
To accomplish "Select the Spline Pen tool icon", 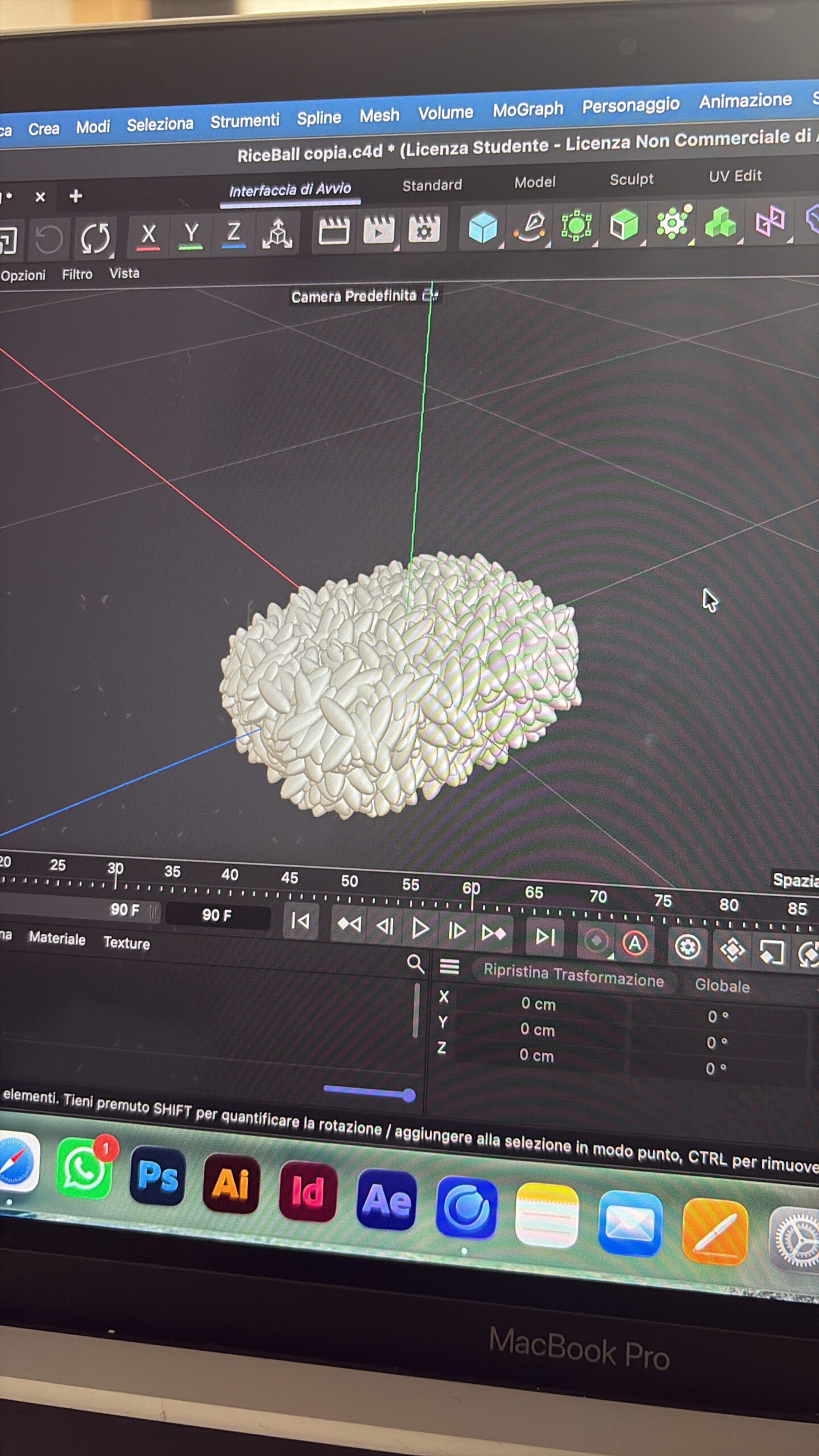I will (530, 227).
